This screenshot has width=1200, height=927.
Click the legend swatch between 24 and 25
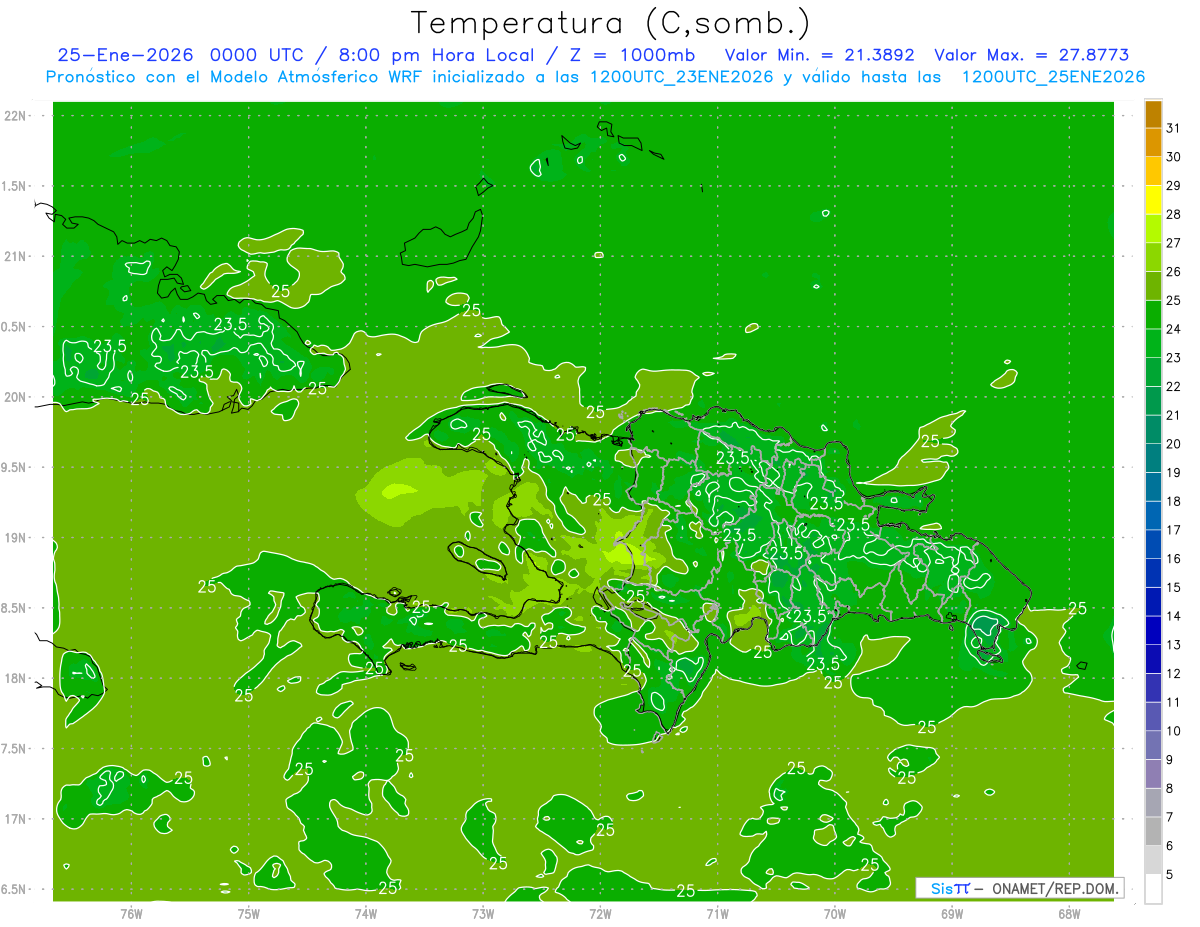pyautogui.click(x=1153, y=314)
